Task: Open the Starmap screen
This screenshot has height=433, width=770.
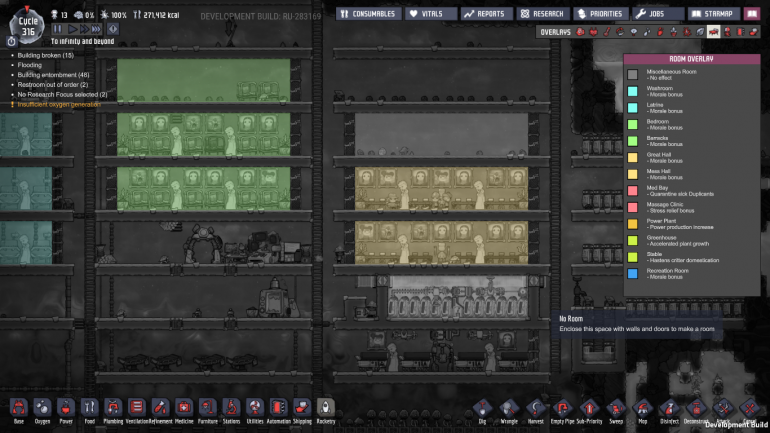Action: click(x=714, y=14)
